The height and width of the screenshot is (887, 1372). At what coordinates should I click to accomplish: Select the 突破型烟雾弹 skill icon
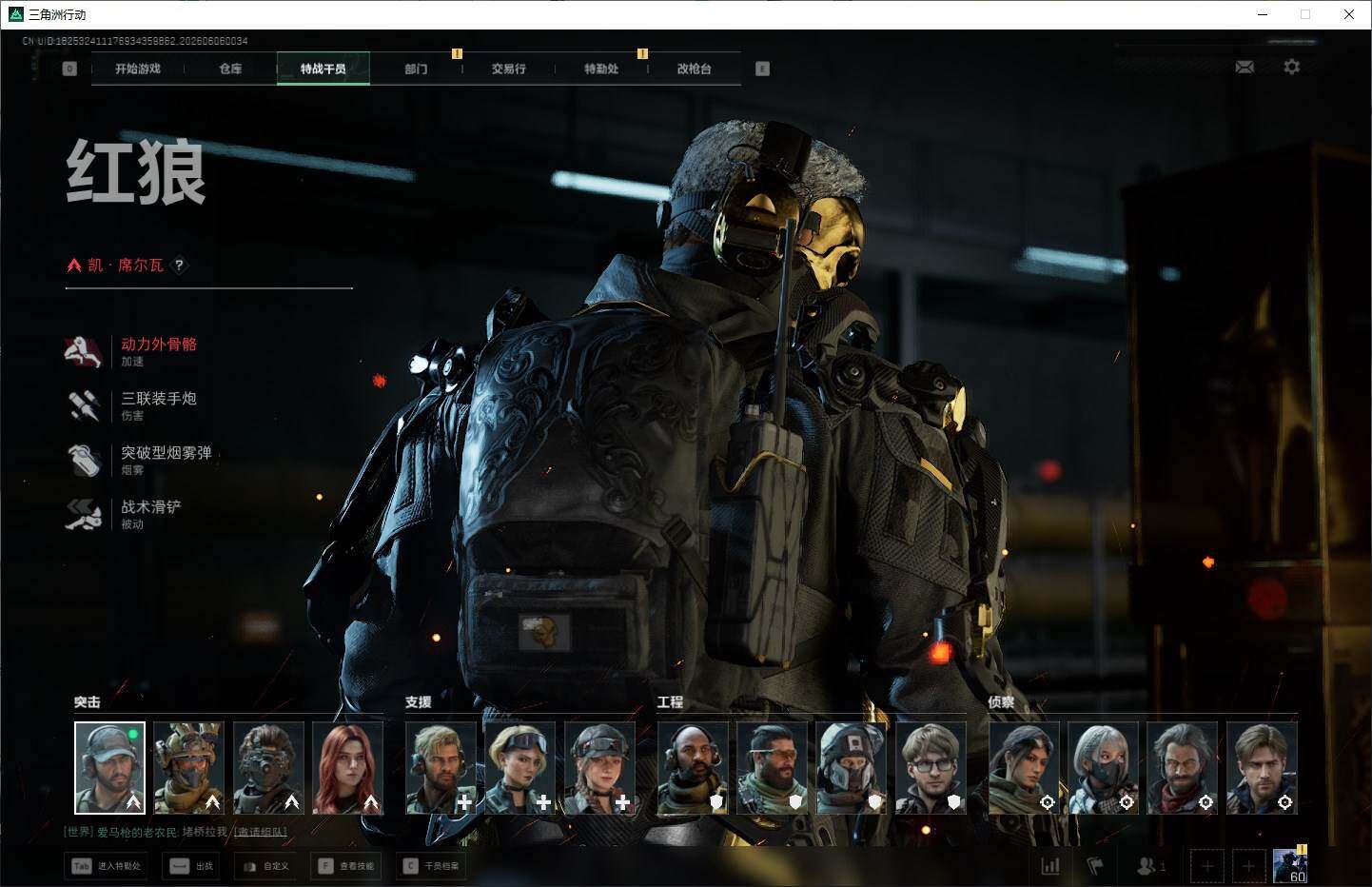(84, 460)
